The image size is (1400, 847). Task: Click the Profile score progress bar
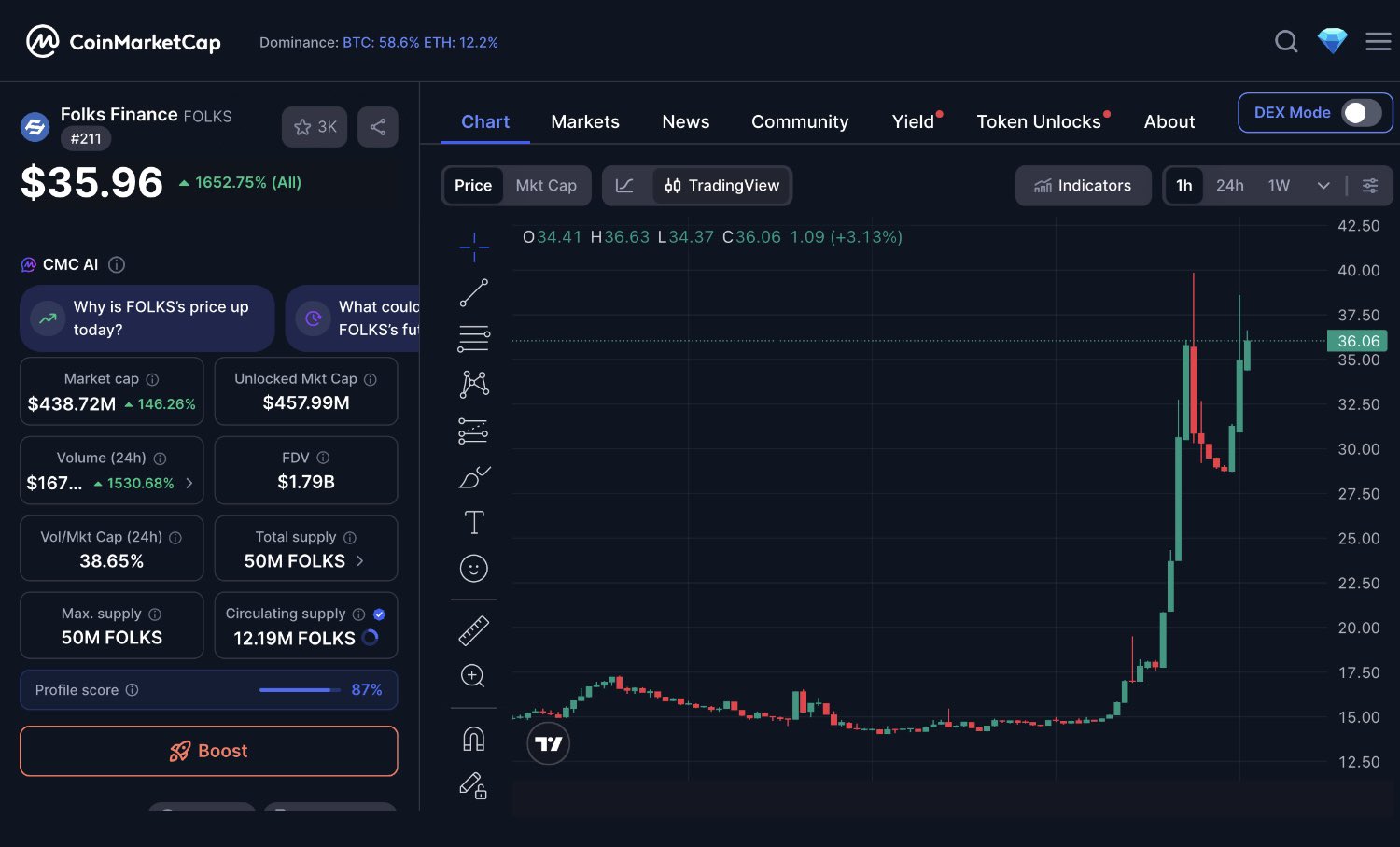[301, 690]
